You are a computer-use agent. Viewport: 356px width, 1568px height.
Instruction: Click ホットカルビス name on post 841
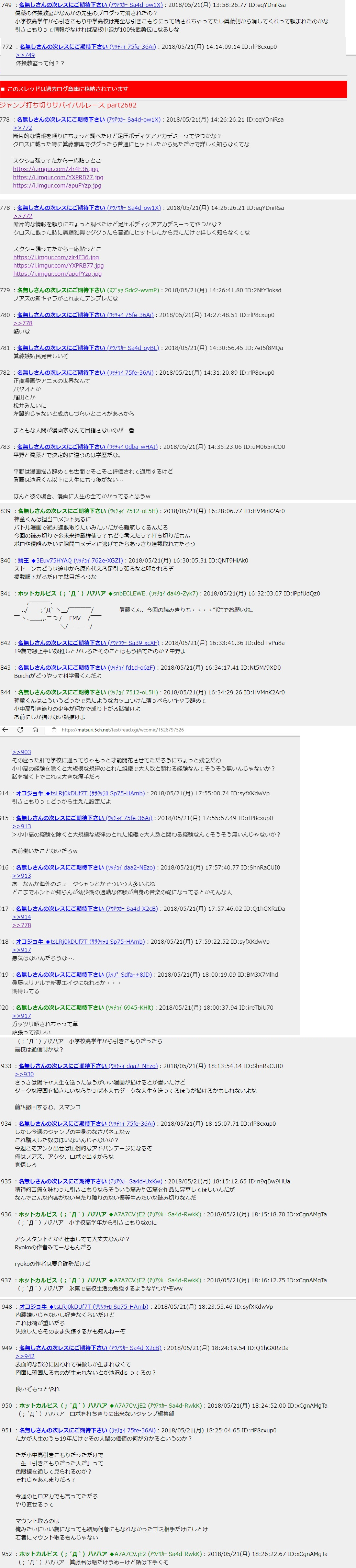tap(36, 593)
